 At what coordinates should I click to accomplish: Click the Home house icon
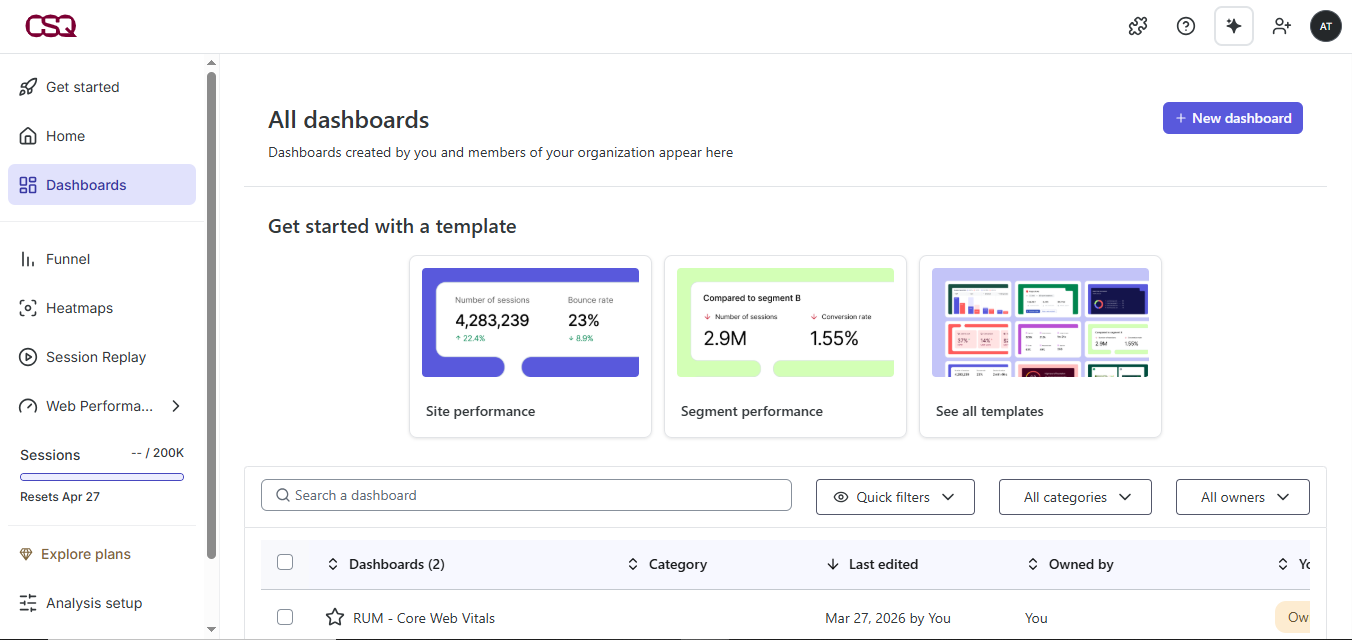[28, 136]
